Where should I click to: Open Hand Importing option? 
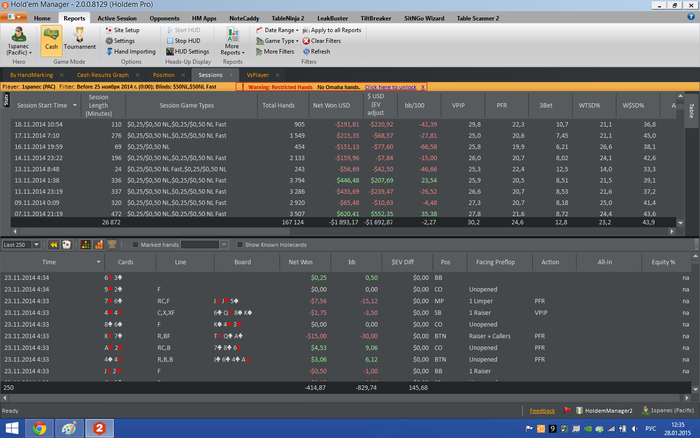[x=130, y=51]
